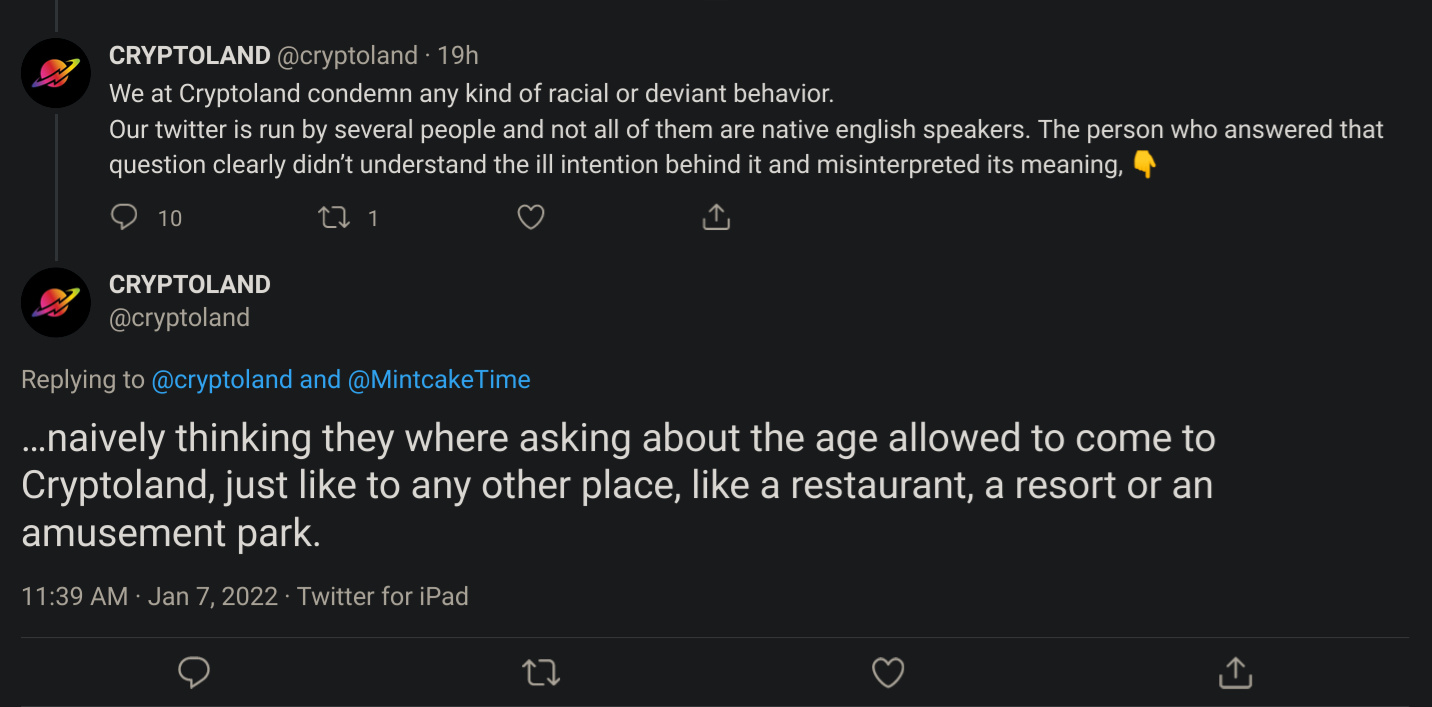
Task: Click the pointing-down emoji in the parent tweet
Action: click(1144, 165)
